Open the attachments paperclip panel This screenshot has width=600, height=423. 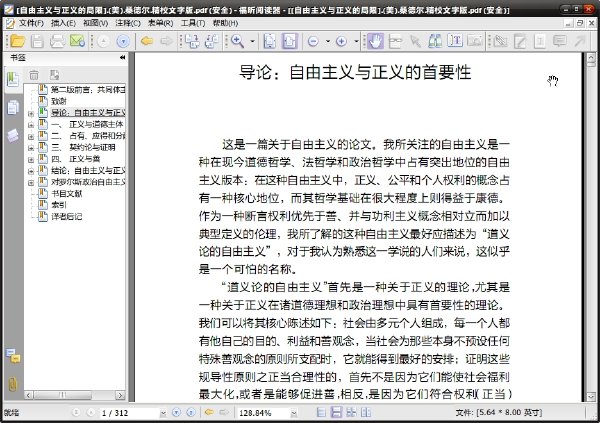(13, 383)
